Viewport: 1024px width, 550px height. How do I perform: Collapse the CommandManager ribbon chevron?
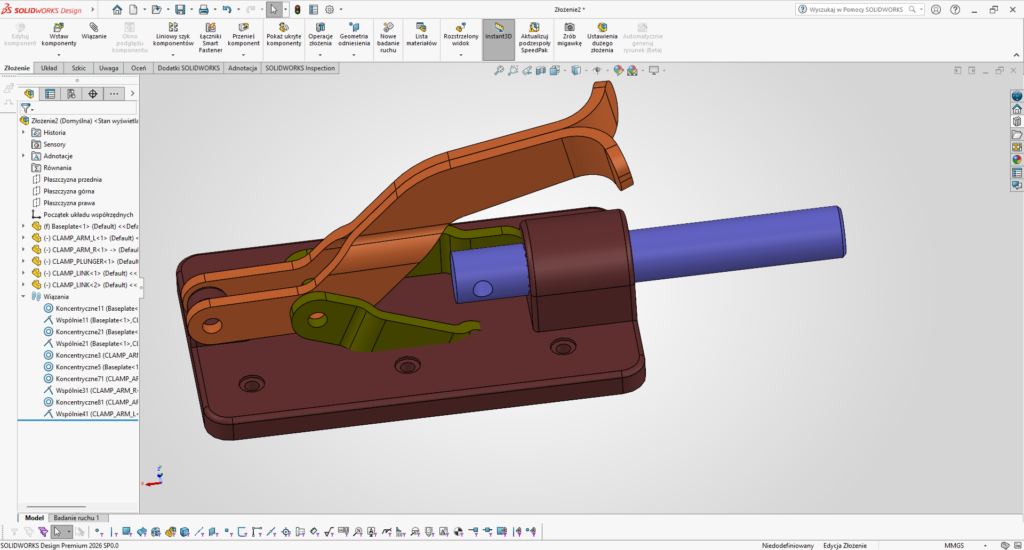1016,55
